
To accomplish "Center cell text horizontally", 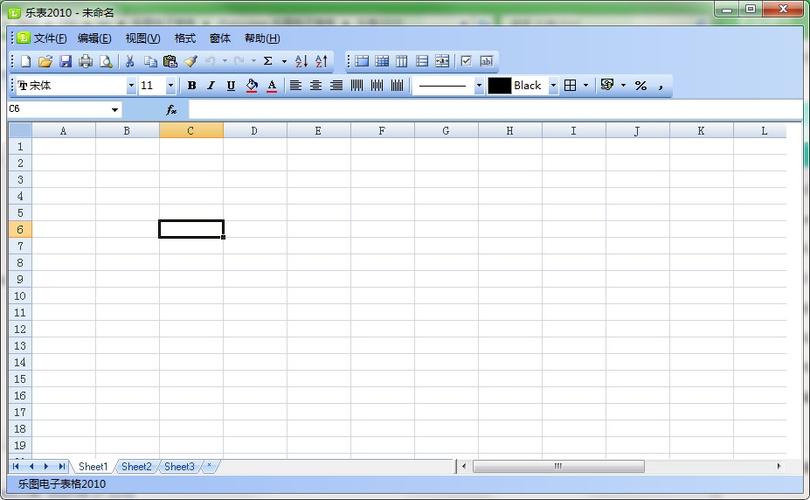I will 316,85.
